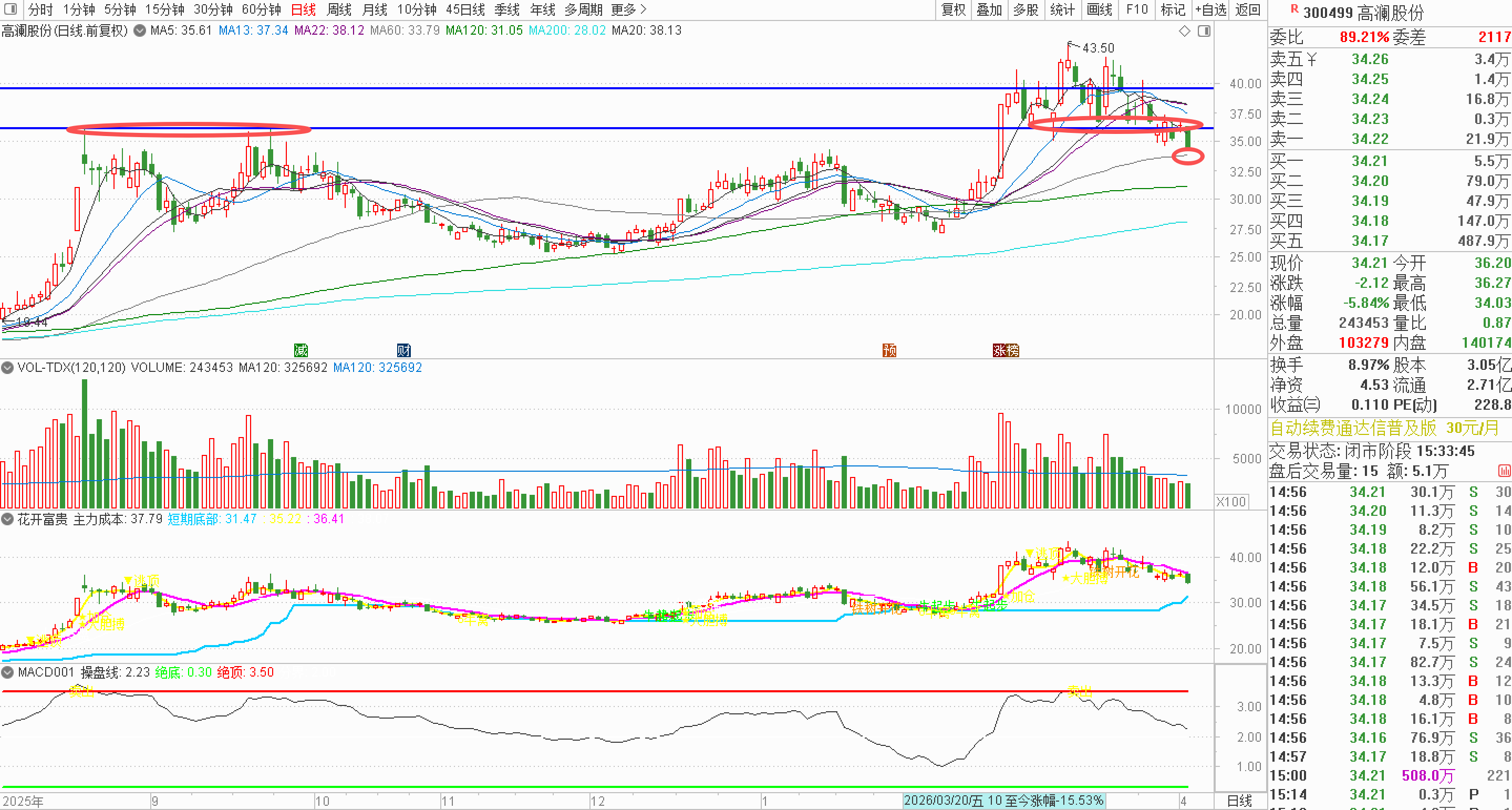Expand the 花开富贵 indicator dropdown
Image resolution: width=1512 pixels, height=810 pixels.
coord(8,520)
